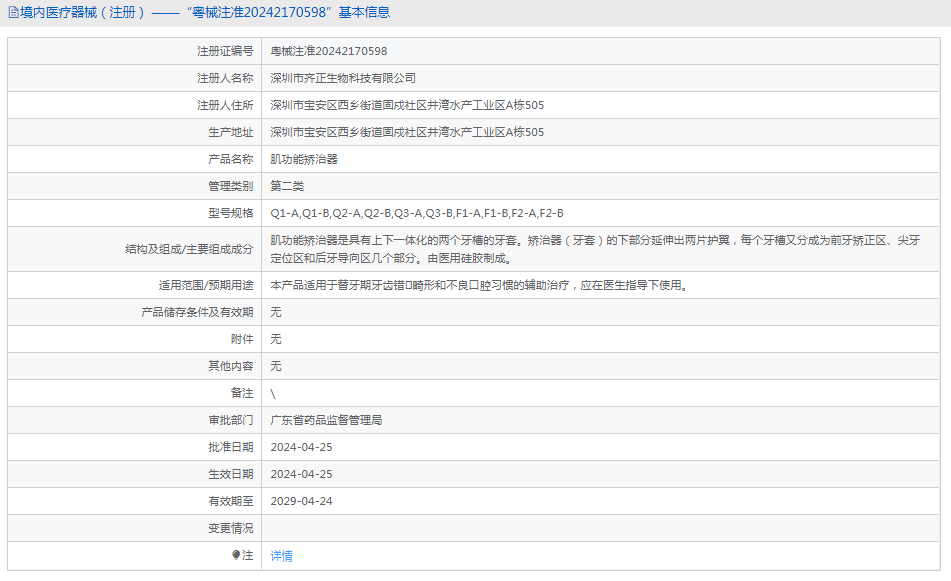
Task: Click the address value in 生产地址 row
Action: [x=407, y=132]
